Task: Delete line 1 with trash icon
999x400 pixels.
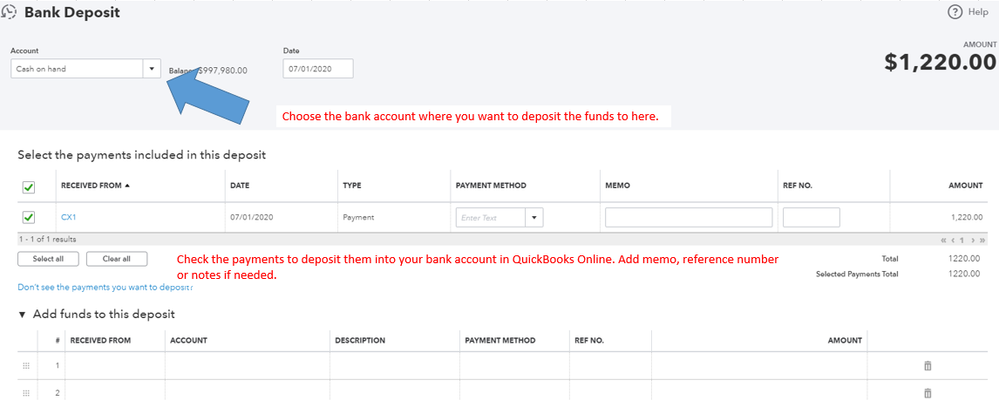Action: (x=927, y=366)
